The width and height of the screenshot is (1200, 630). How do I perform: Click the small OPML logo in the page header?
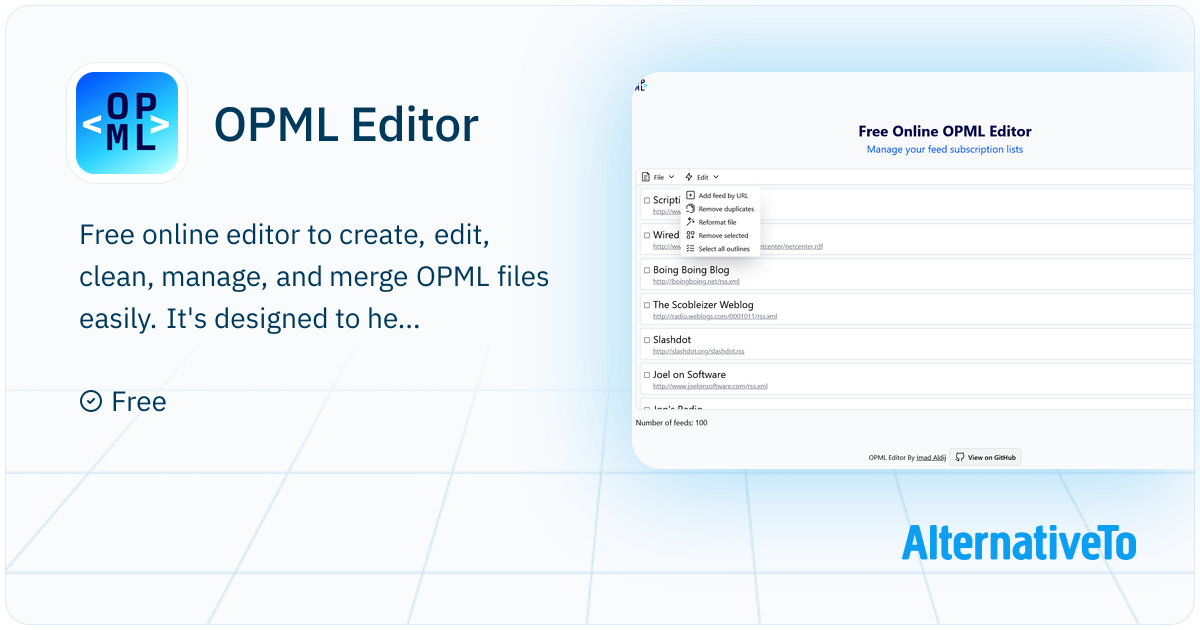pos(641,86)
